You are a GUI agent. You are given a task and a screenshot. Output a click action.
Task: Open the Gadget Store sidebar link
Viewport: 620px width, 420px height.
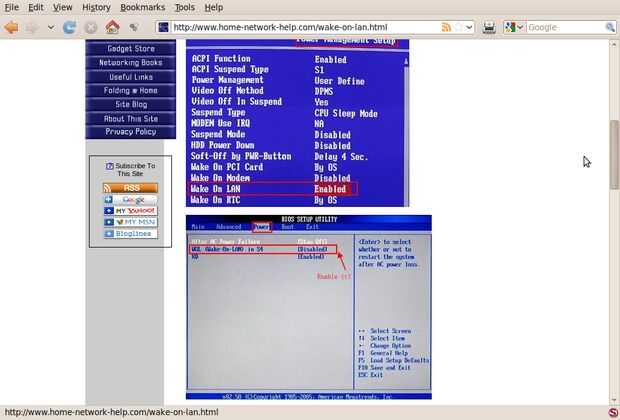tap(131, 49)
